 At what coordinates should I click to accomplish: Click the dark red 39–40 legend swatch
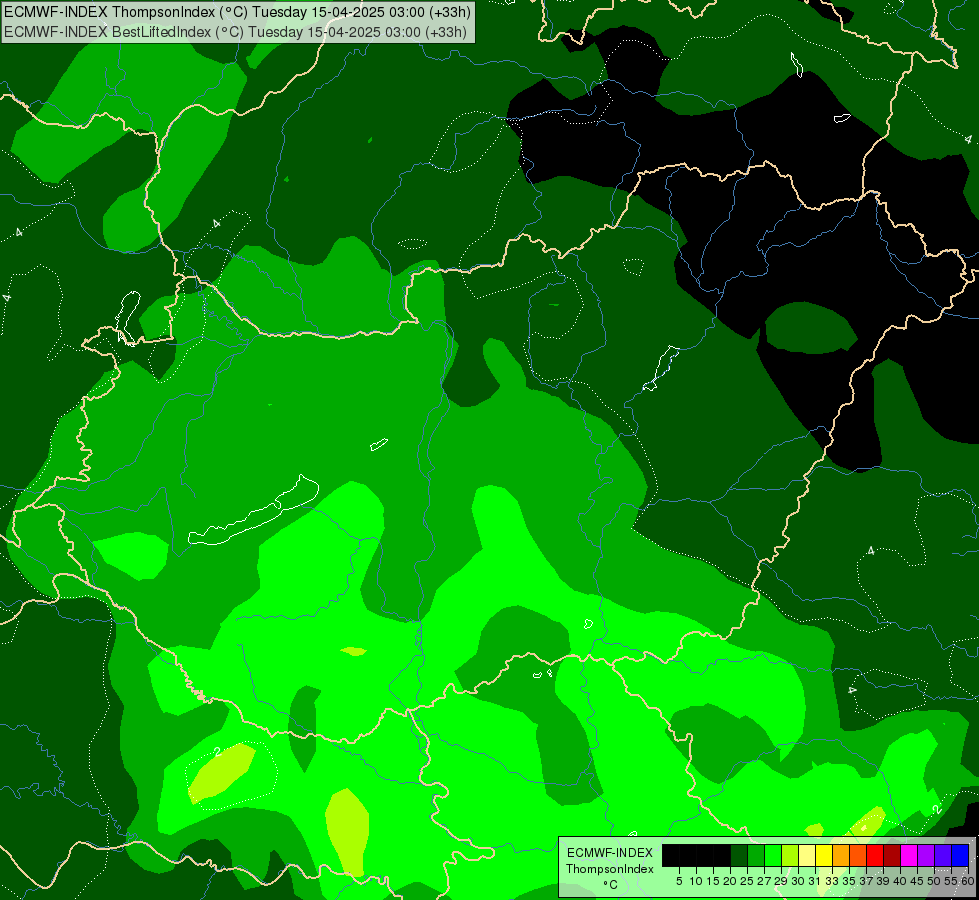[892, 855]
